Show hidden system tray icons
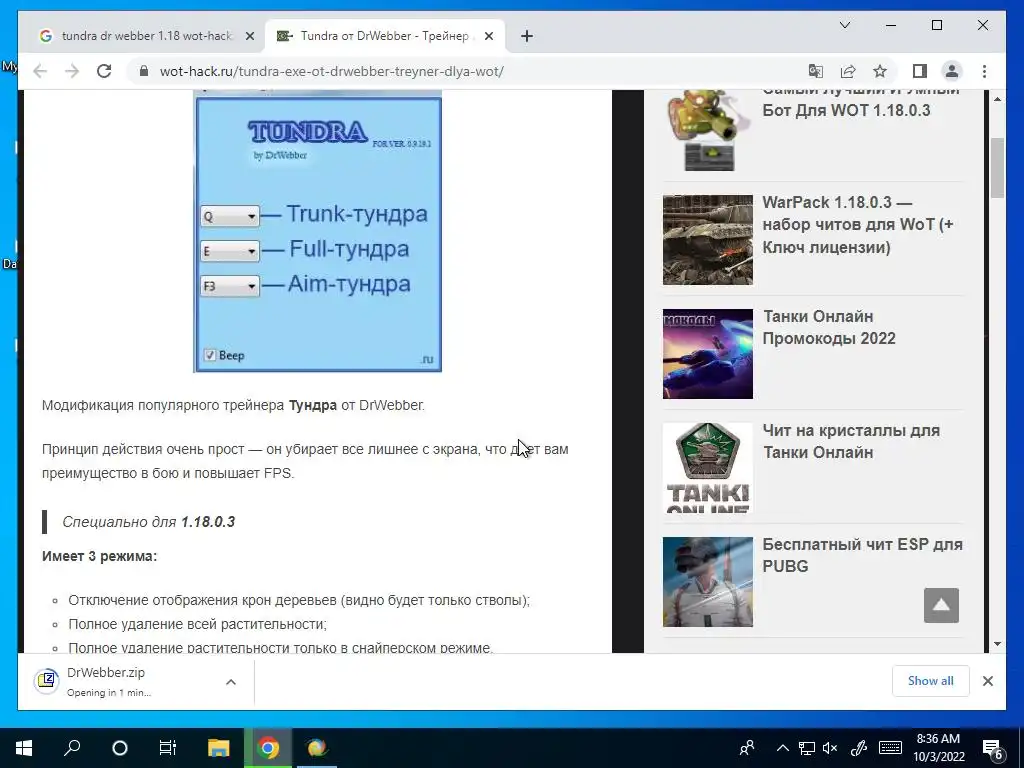Viewport: 1024px width, 768px height. pyautogui.click(x=782, y=748)
